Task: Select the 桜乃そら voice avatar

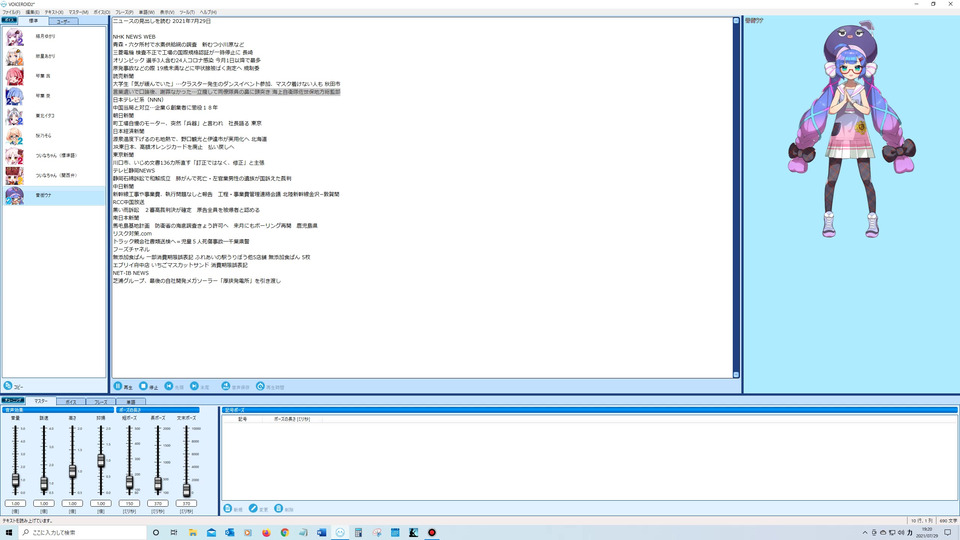Action: coord(15,135)
